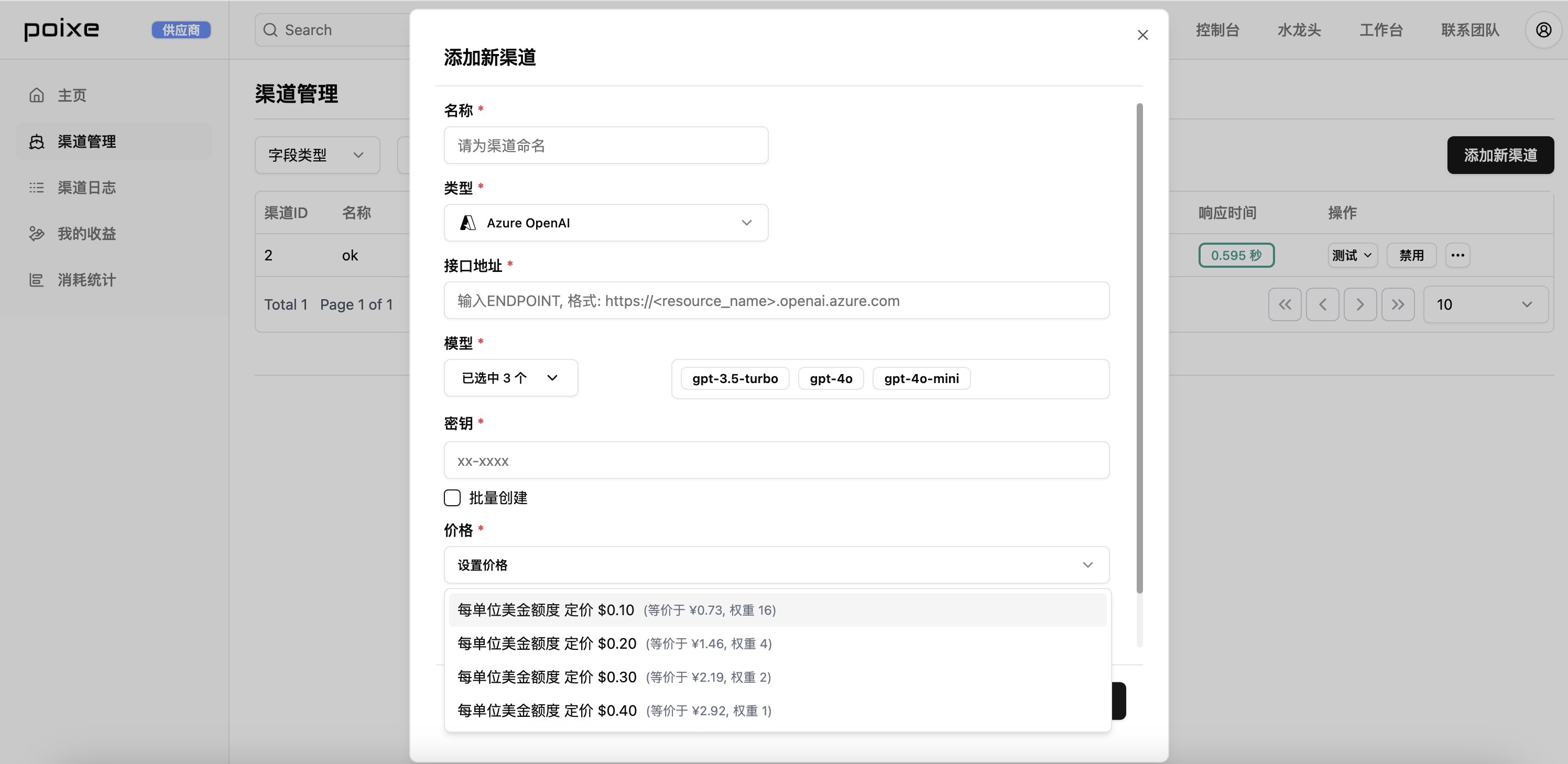Click the 渠道日志 list icon
This screenshot has height=764, width=1568.
(37, 188)
